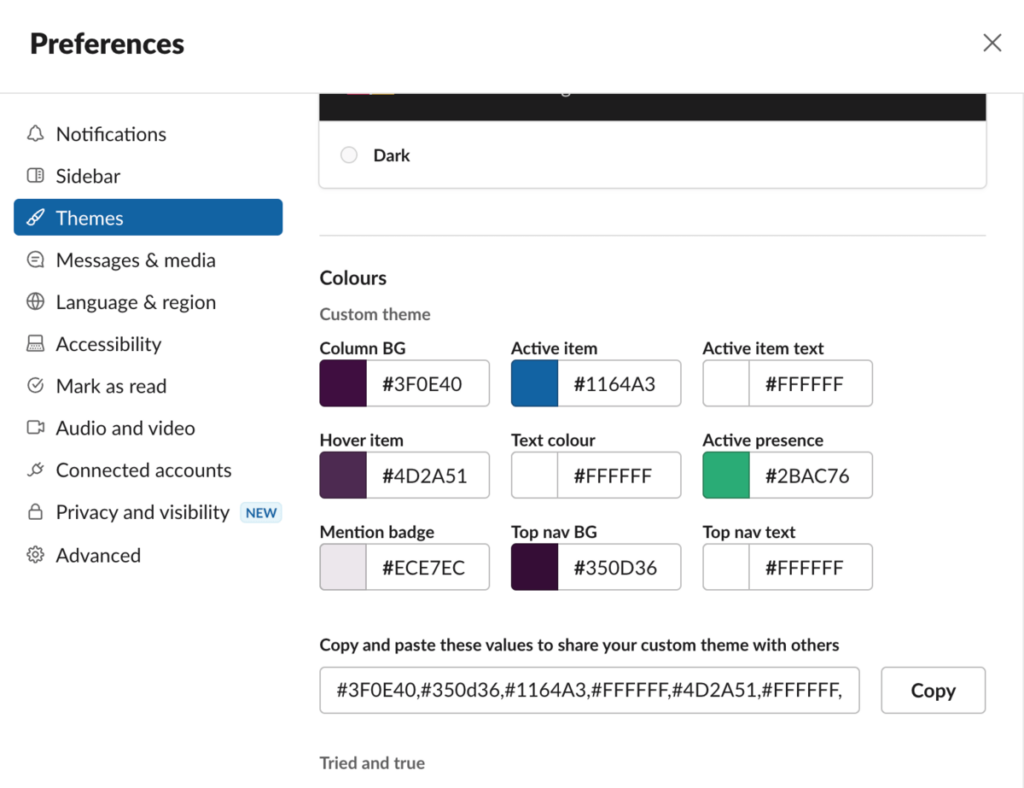Click the Accessibility keyboard icon
The height and width of the screenshot is (788, 1024).
[36, 344]
